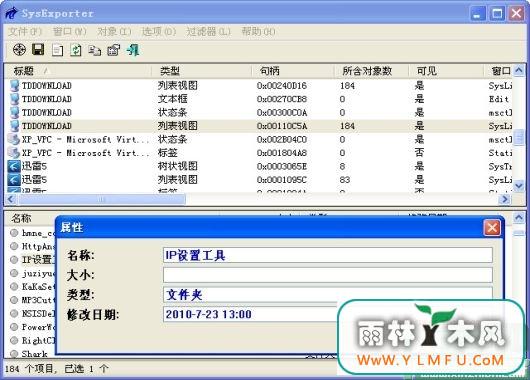Screen dimensions: 530x380
Task: Click horizontal scrollbar right arrow
Action: click(505, 199)
